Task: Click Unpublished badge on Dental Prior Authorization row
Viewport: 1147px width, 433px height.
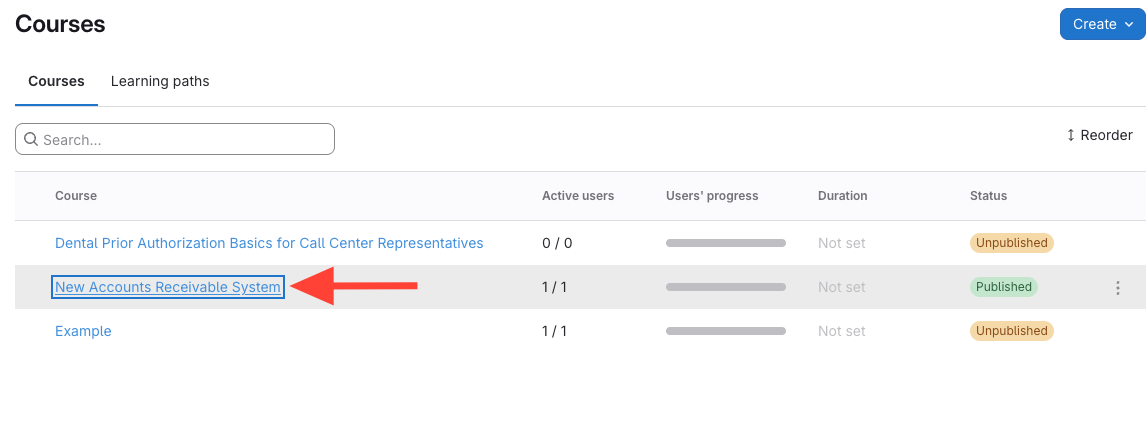Action: 1011,243
